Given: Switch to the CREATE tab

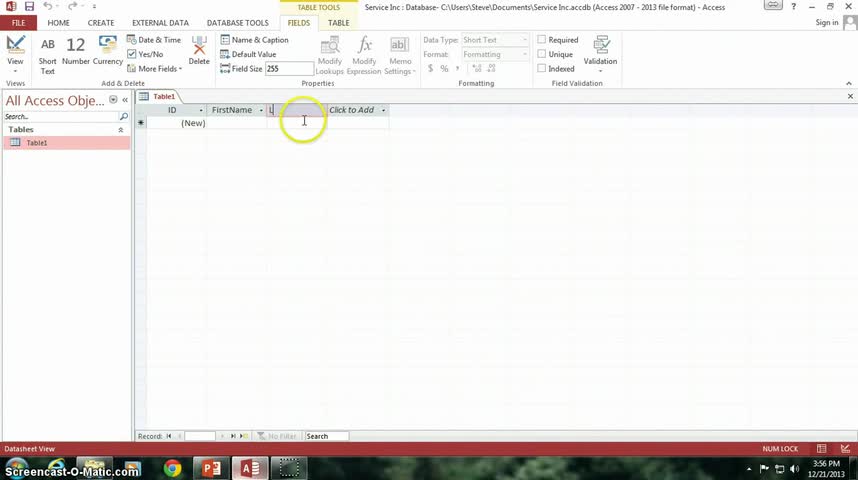Looking at the screenshot, I should pos(101,23).
